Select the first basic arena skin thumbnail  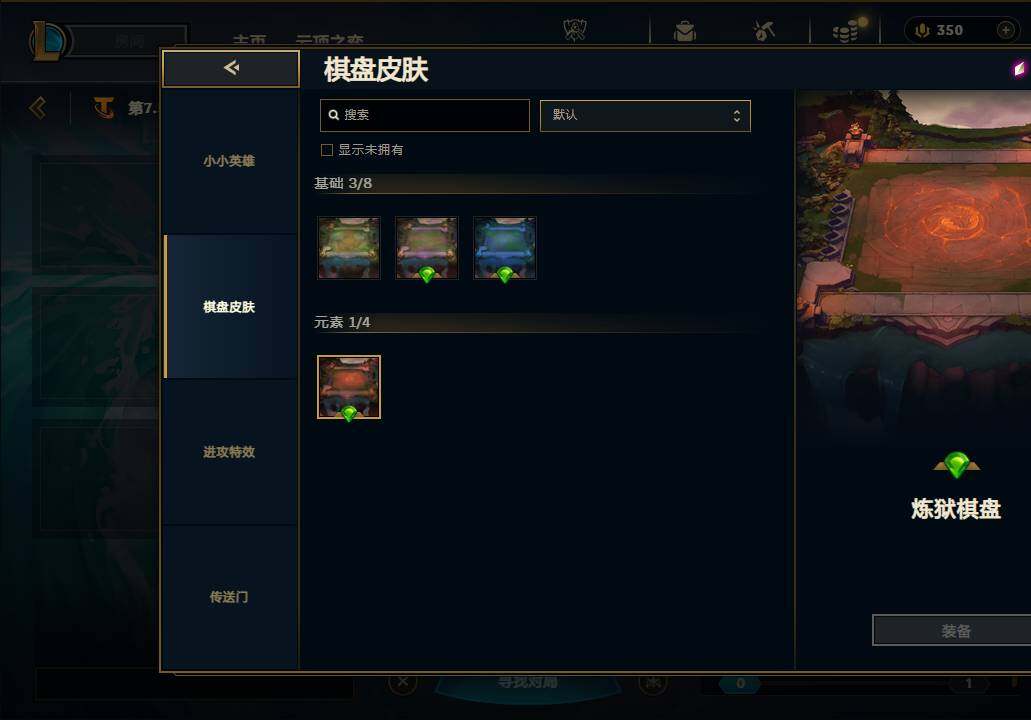coord(348,248)
